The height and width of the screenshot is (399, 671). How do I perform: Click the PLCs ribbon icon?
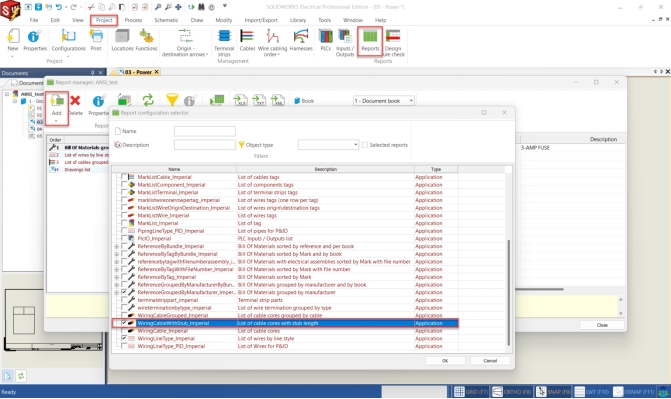coord(326,40)
